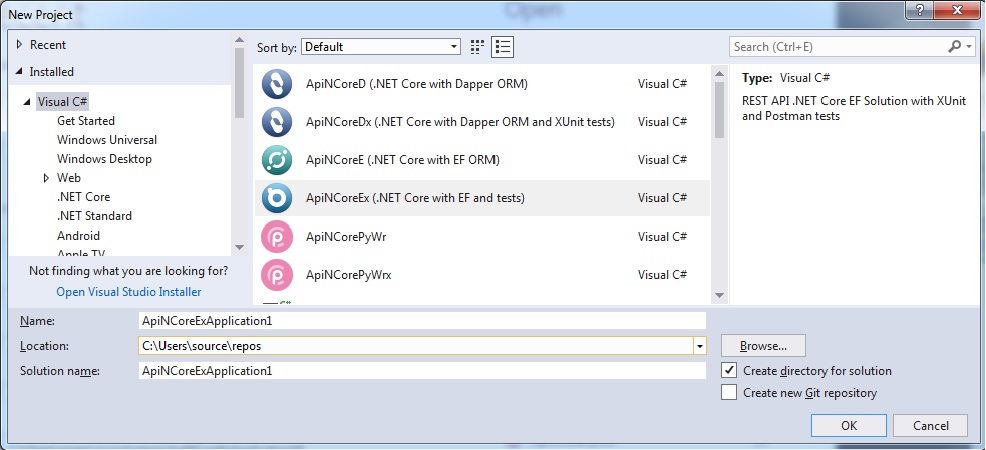
Task: Click the Name input field
Action: [x=423, y=321]
